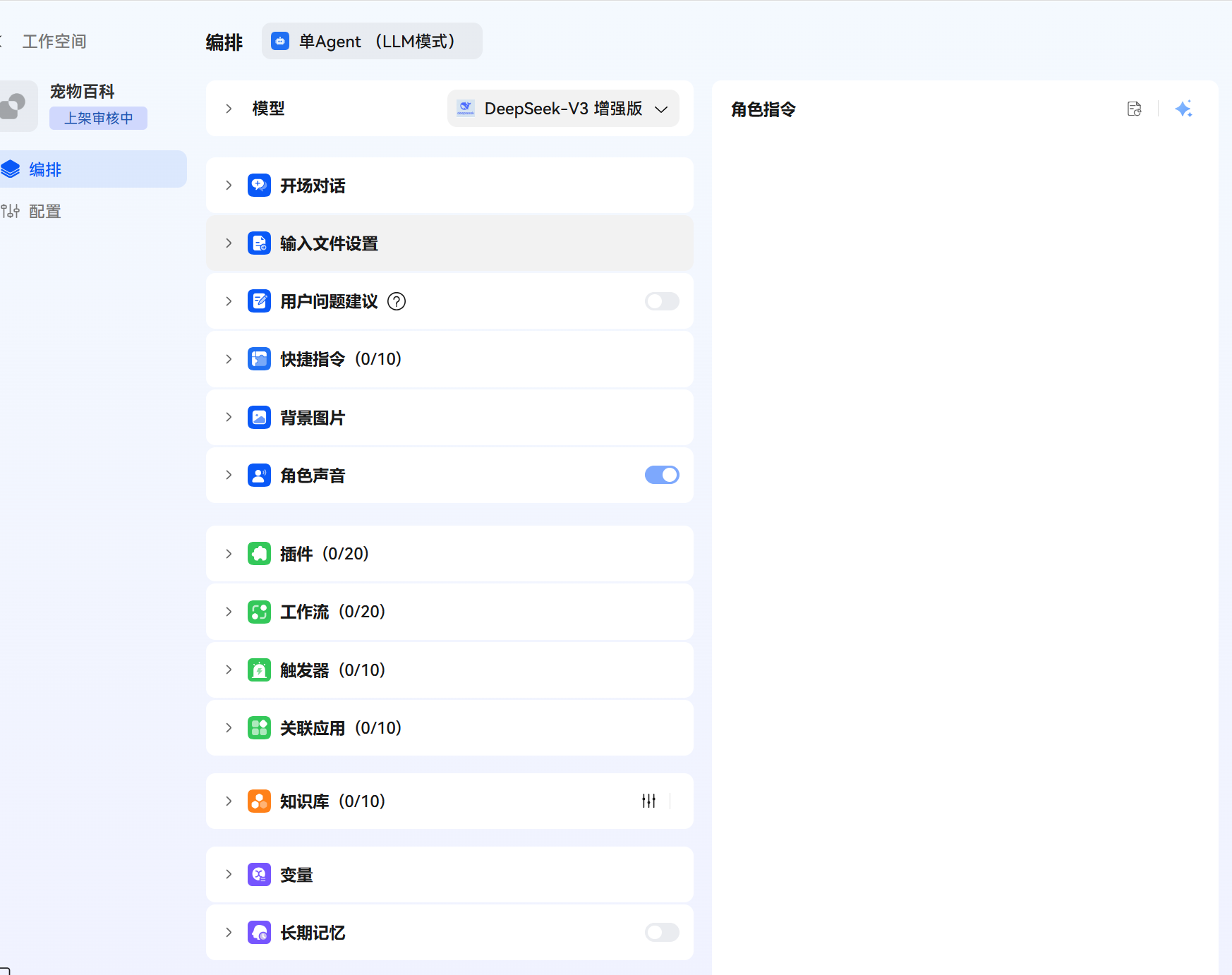The height and width of the screenshot is (975, 1232).
Task: Click the 插件 green plugin icon
Action: 259,554
